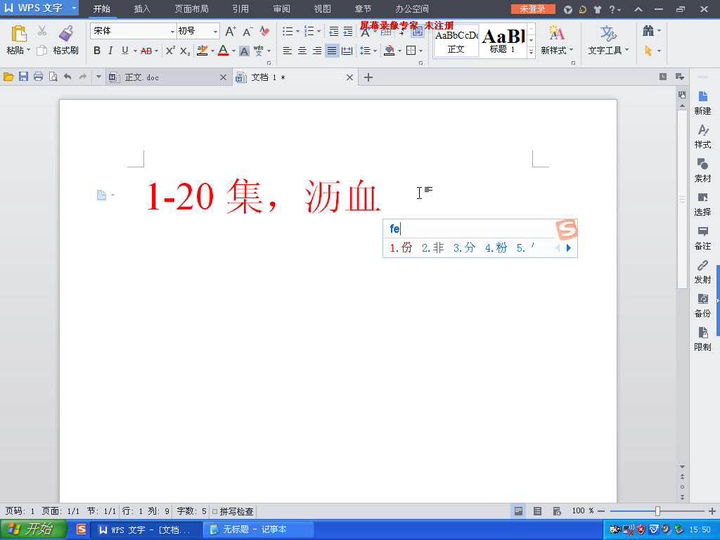Viewport: 720px width, 540px height.
Task: Toggle italic formatting
Action: [111, 51]
